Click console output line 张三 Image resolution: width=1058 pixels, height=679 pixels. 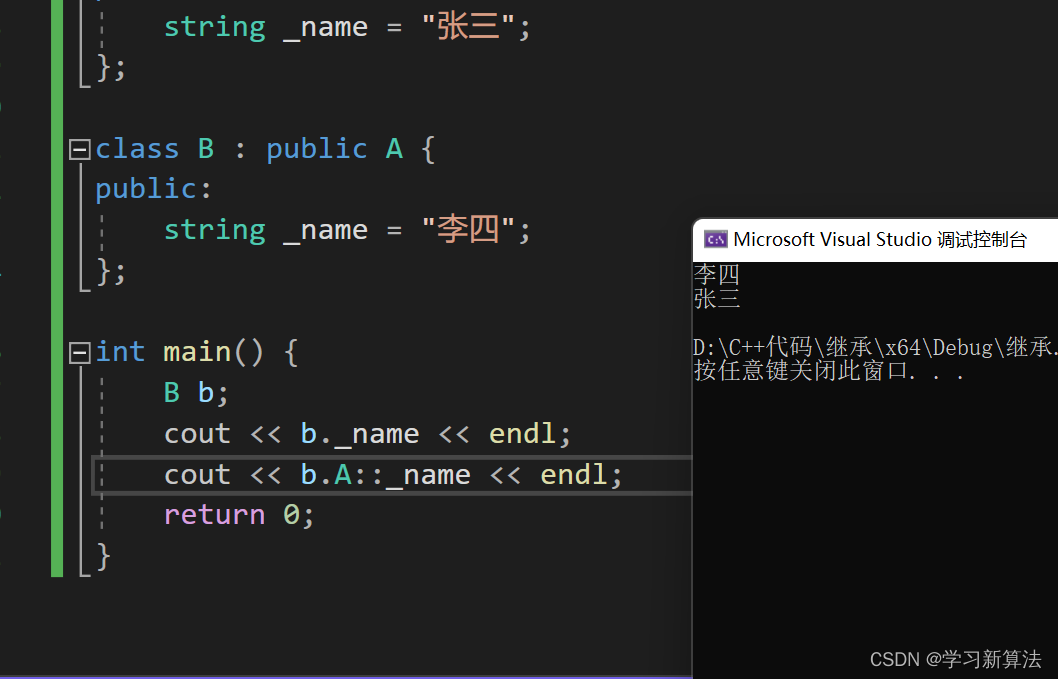(717, 298)
